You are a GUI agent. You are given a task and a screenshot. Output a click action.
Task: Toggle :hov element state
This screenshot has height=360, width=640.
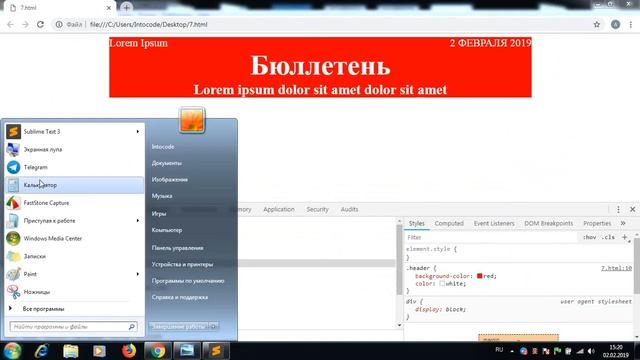pos(589,237)
